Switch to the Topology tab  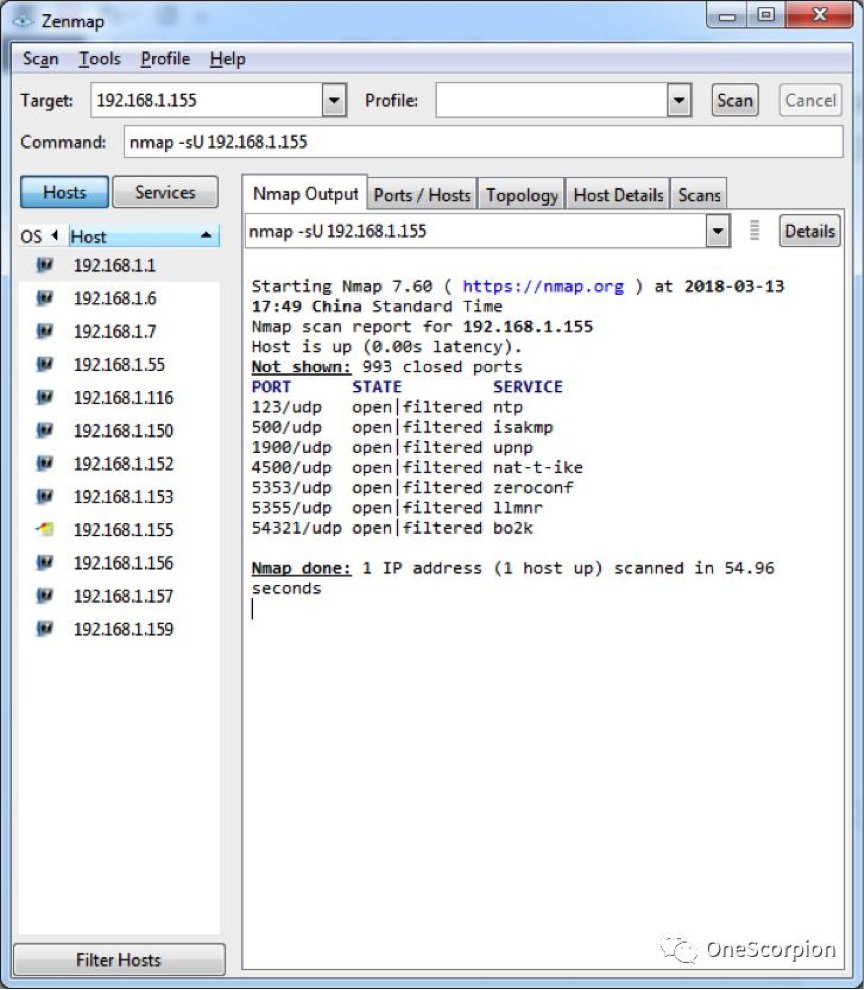pos(522,195)
